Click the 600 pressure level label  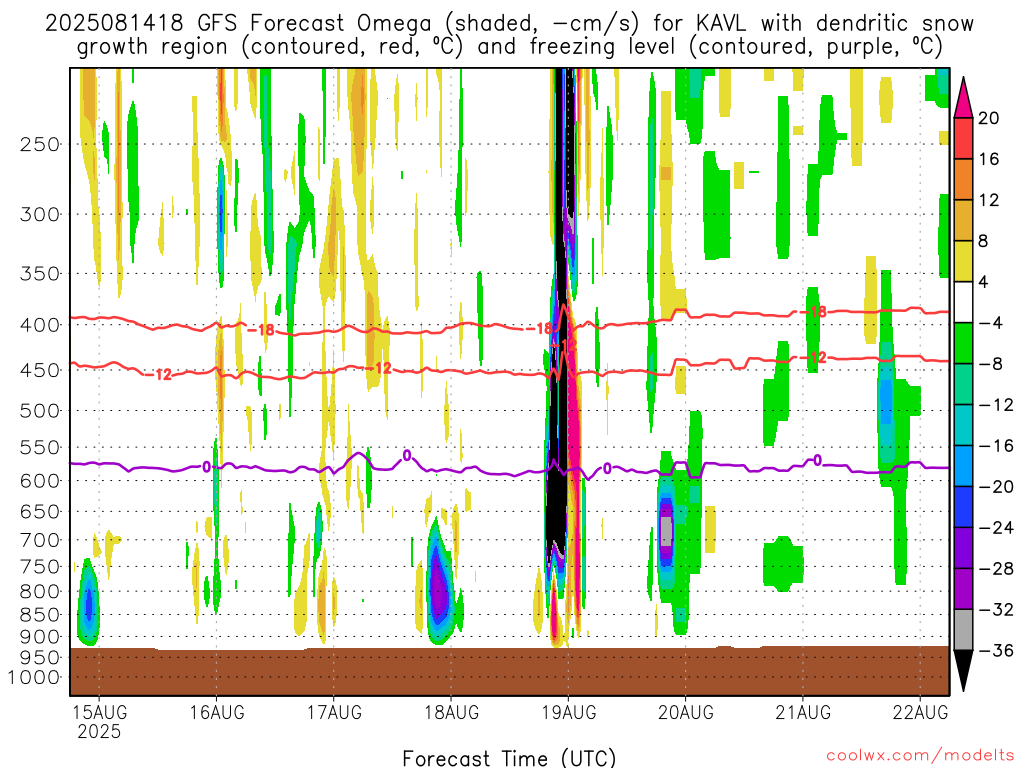tap(40, 481)
